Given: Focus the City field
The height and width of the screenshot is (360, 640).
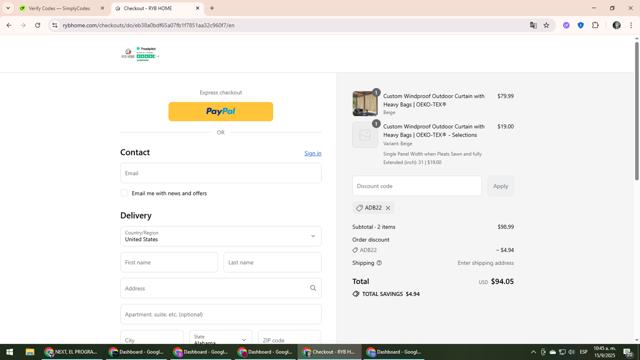Looking at the screenshot, I should (x=151, y=338).
